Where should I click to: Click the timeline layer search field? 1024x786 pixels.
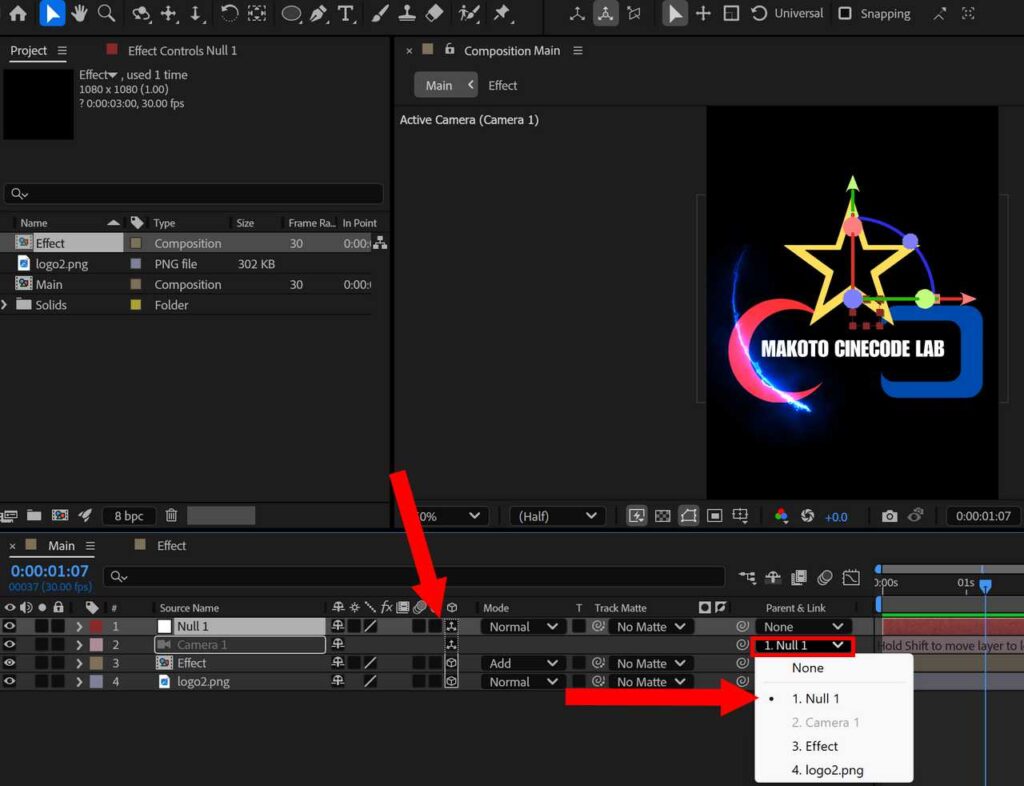[414, 576]
